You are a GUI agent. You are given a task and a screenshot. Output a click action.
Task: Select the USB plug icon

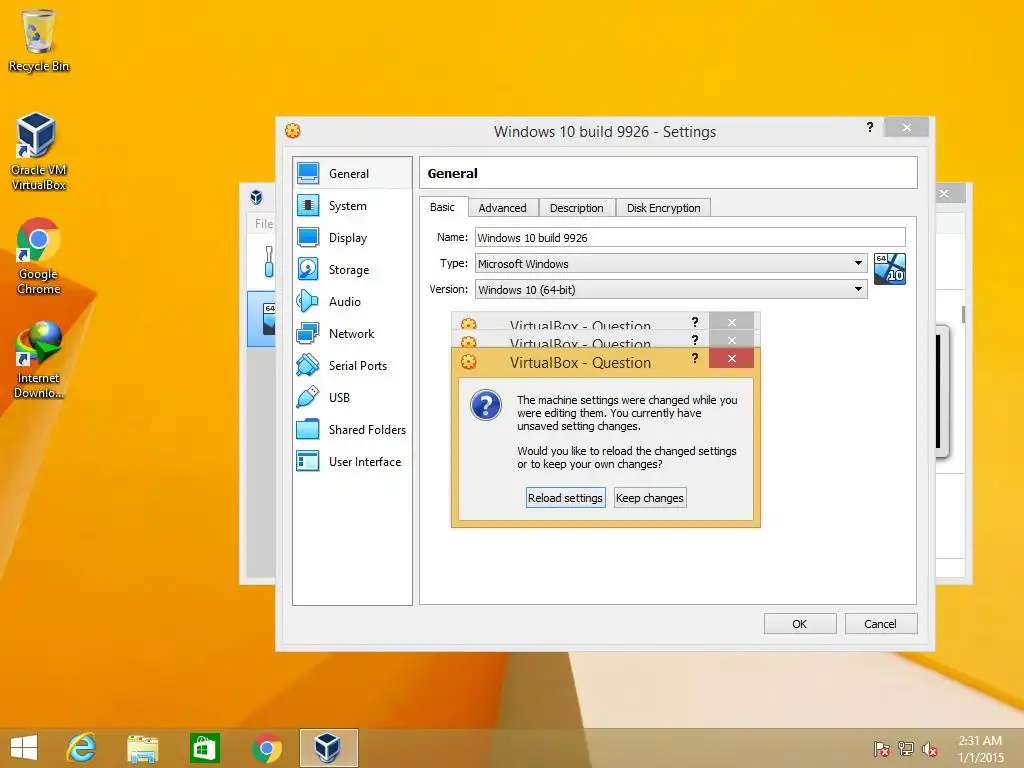coord(308,397)
